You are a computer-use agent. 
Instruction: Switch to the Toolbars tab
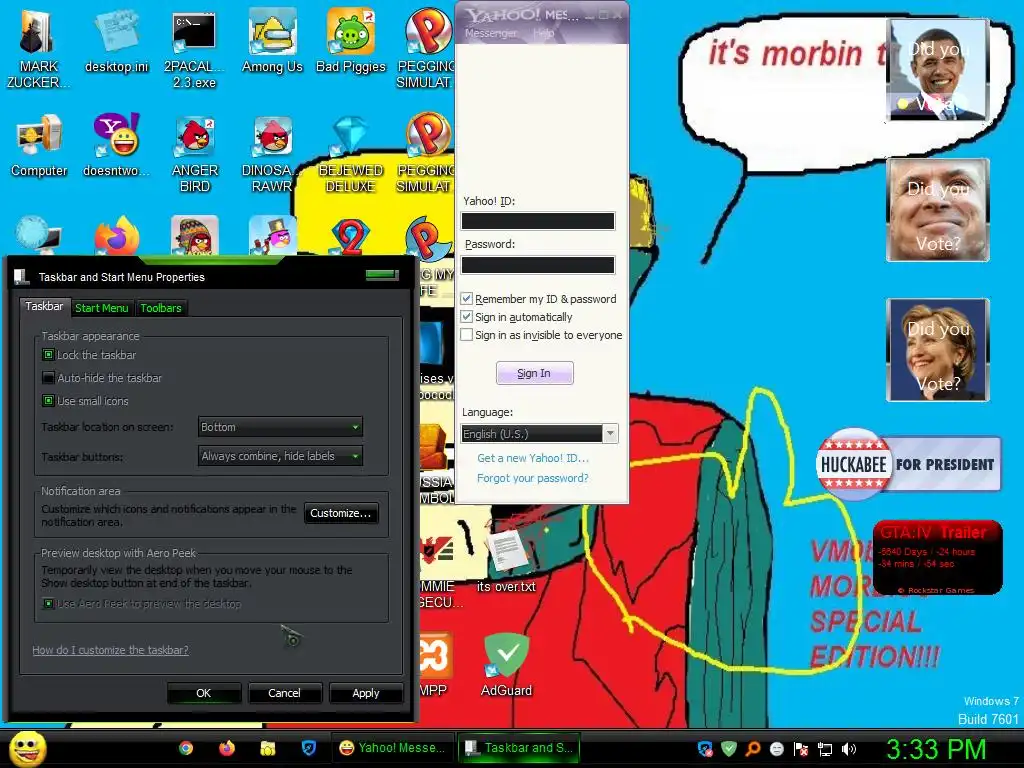pos(161,308)
